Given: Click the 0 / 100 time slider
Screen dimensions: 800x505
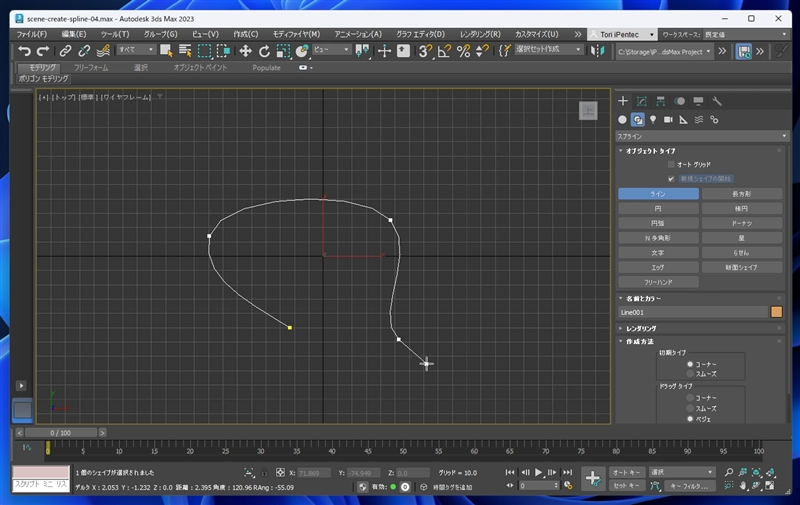Looking at the screenshot, I should coord(61,433).
